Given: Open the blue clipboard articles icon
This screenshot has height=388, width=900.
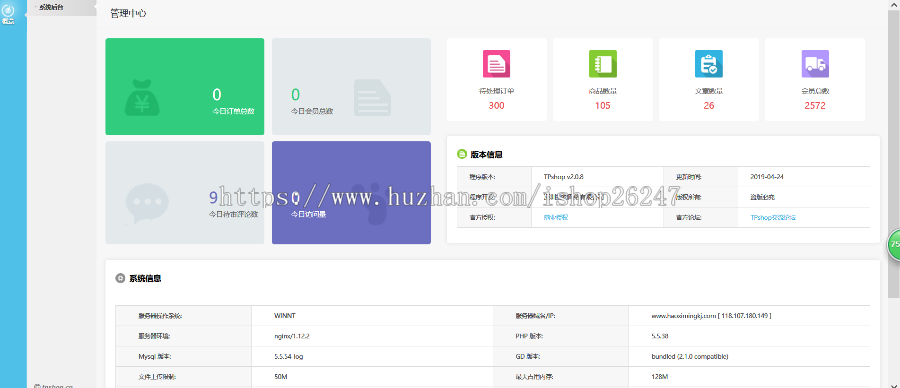Looking at the screenshot, I should coord(709,64).
